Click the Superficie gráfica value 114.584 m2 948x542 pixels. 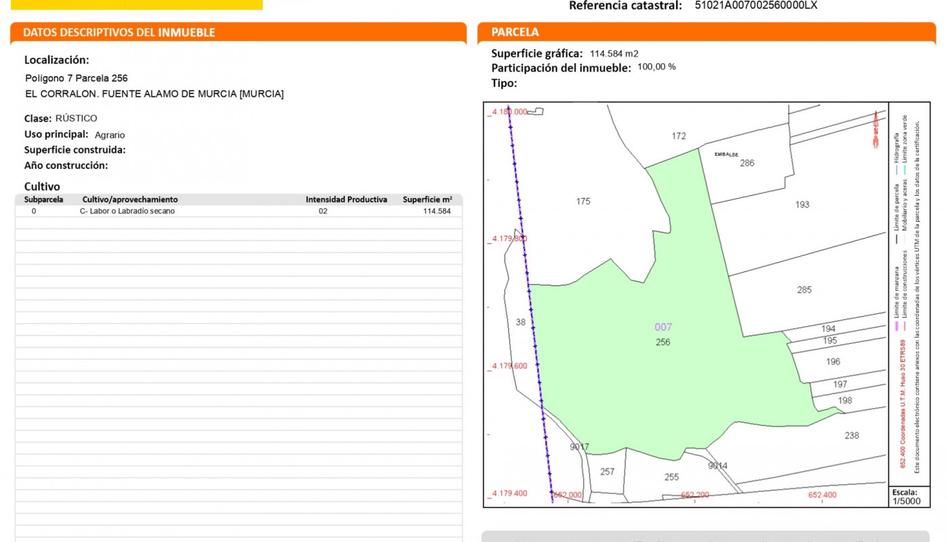click(x=614, y=53)
